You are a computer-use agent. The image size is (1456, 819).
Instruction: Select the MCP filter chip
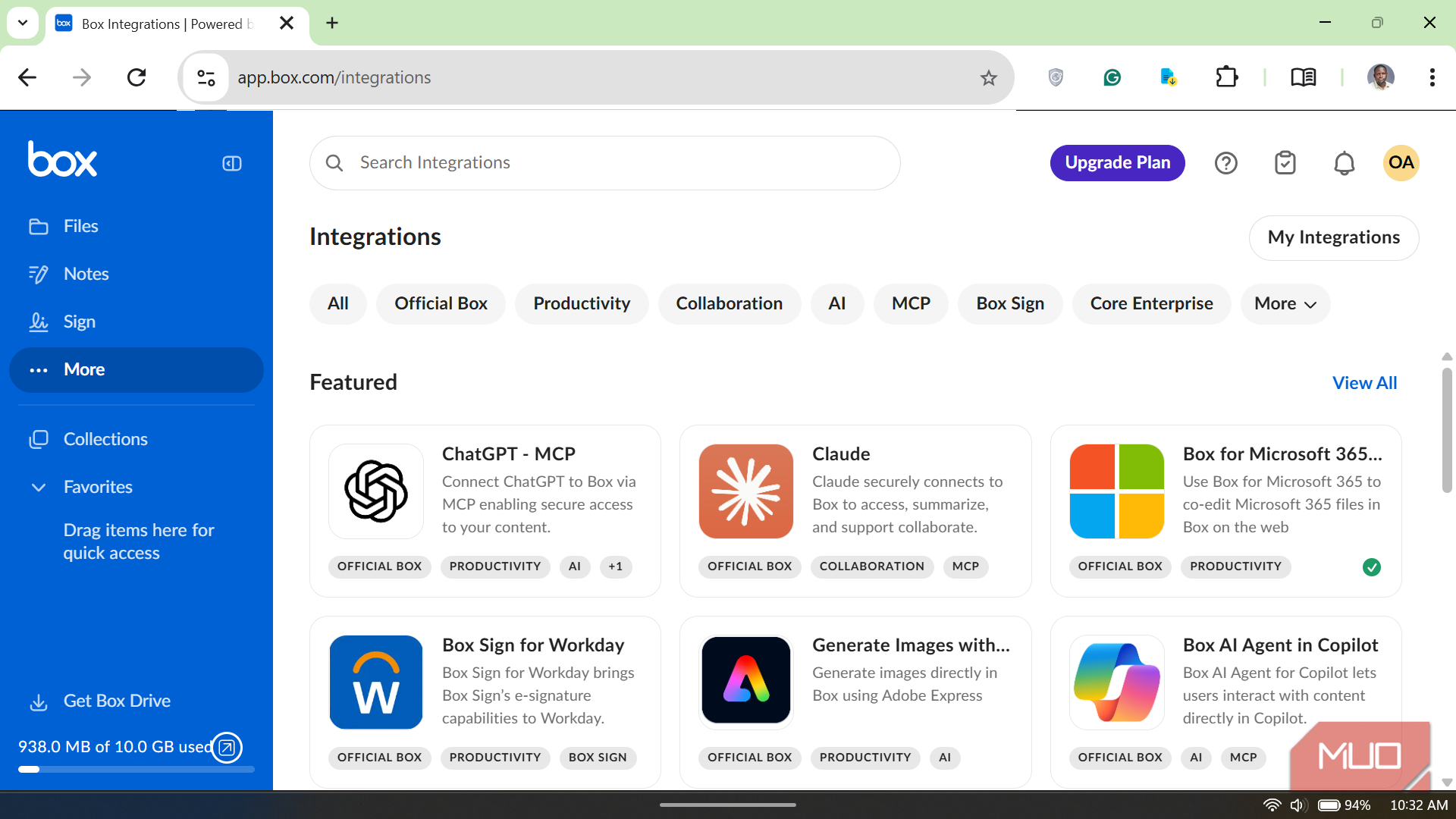911,303
